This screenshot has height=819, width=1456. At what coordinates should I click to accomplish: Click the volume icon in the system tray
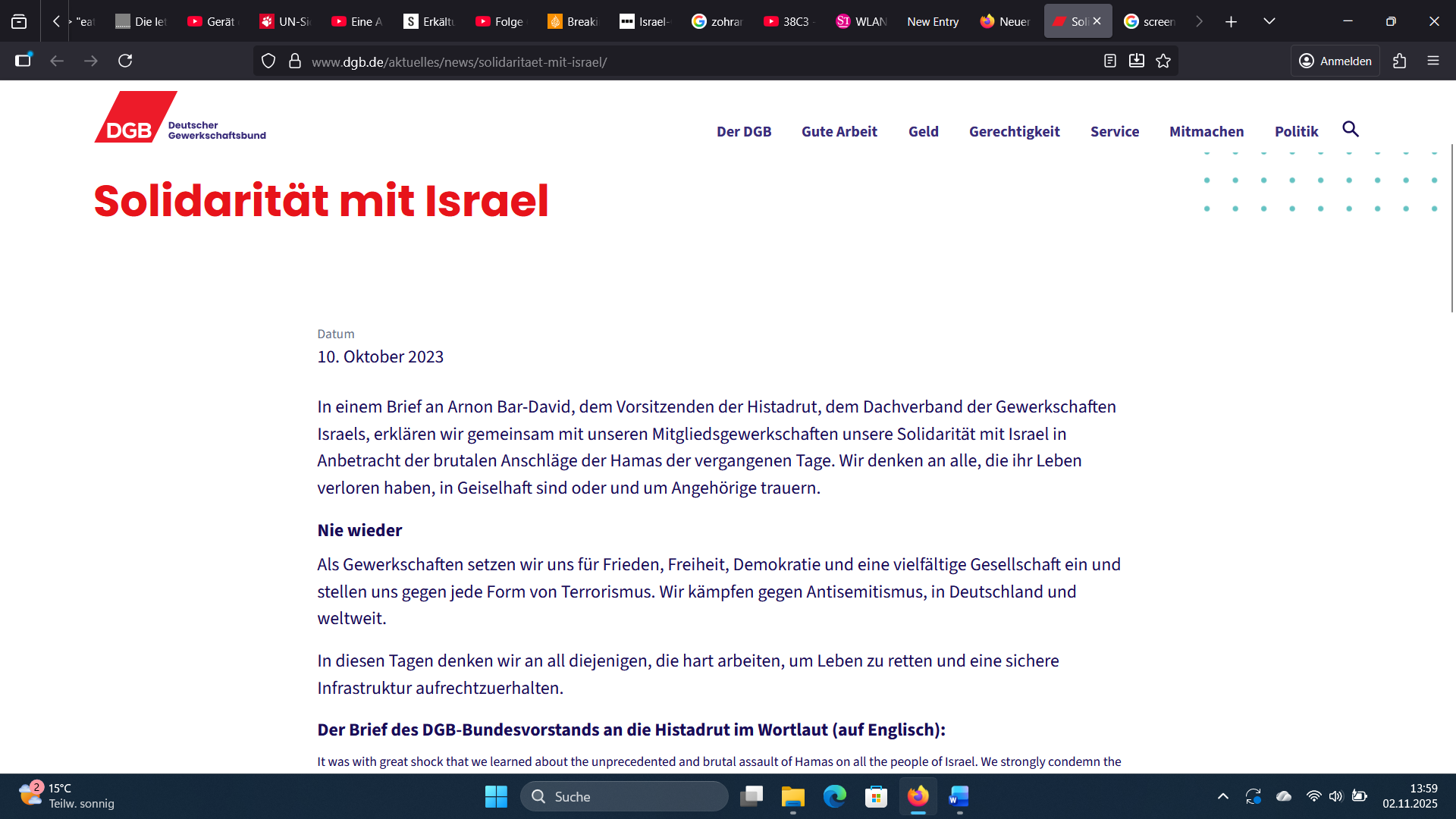(1336, 796)
